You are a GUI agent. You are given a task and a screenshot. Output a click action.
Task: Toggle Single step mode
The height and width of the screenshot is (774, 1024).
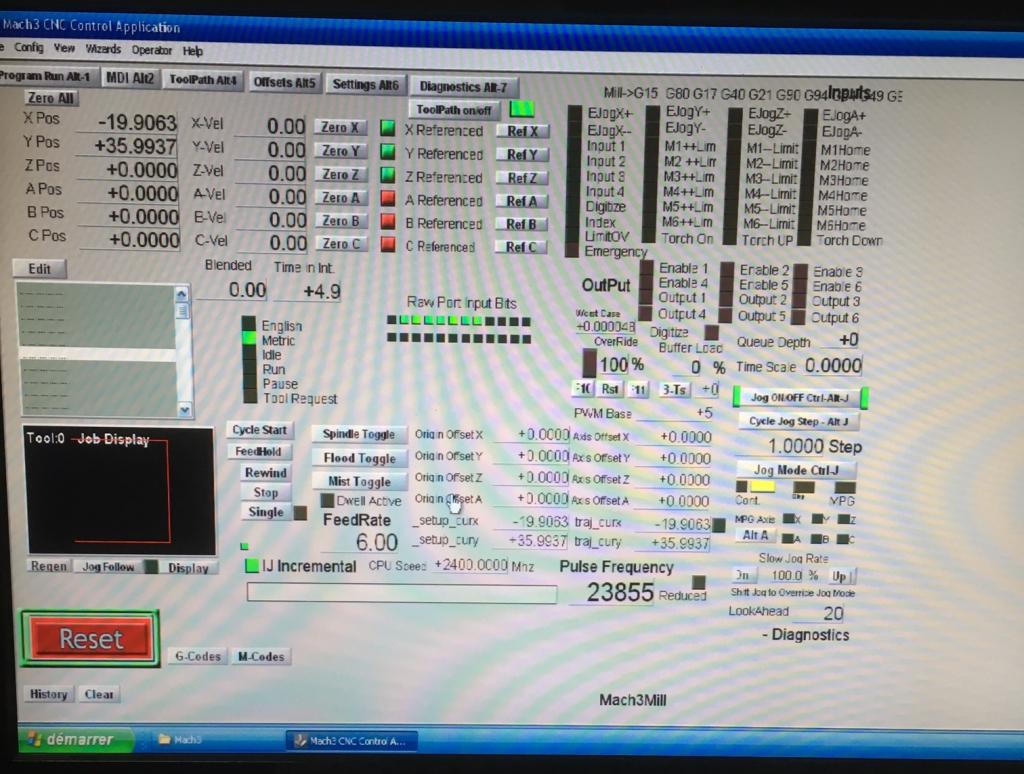266,512
